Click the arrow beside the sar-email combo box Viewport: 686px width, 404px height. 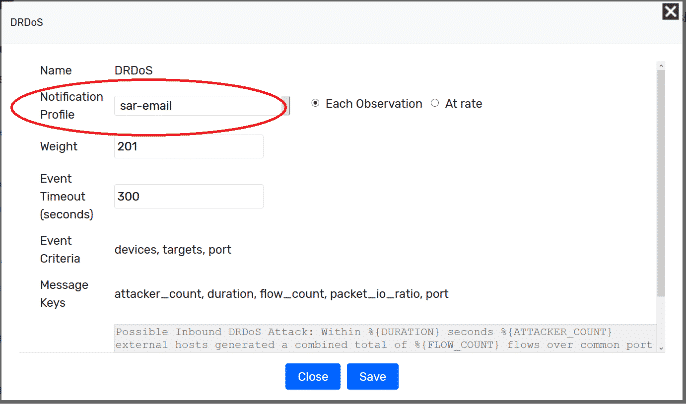click(285, 105)
